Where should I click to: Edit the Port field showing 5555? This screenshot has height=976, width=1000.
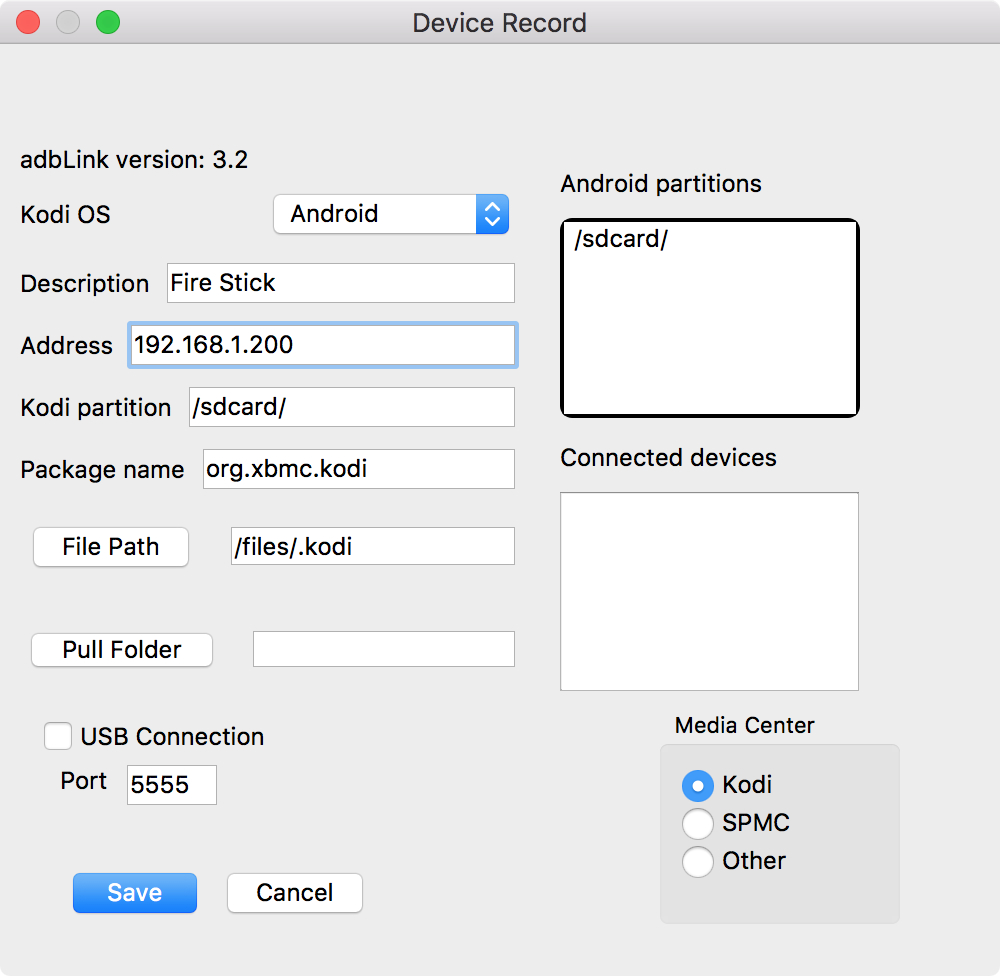click(172, 785)
